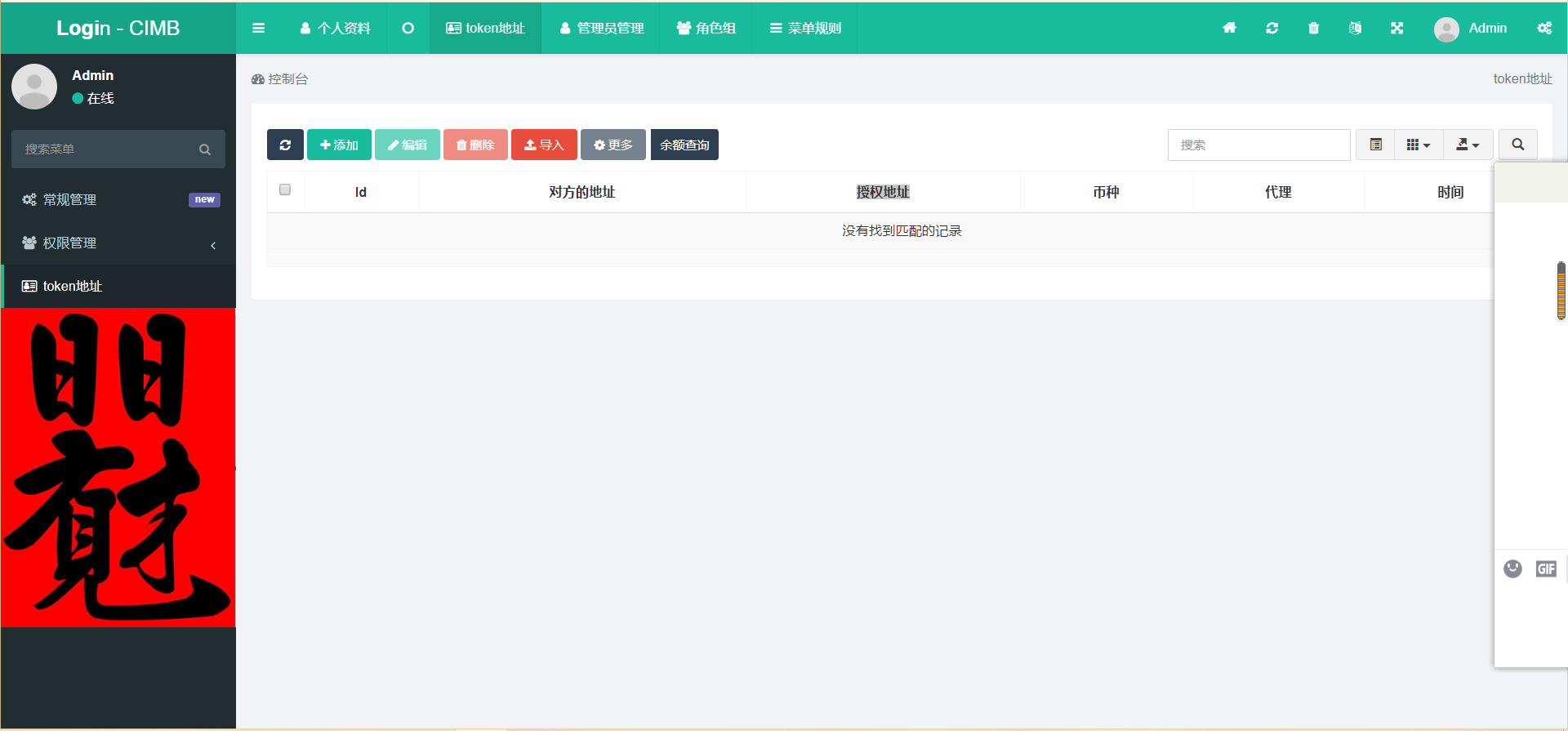
Task: Open settings cogs icon at top right
Action: pyautogui.click(x=1544, y=28)
